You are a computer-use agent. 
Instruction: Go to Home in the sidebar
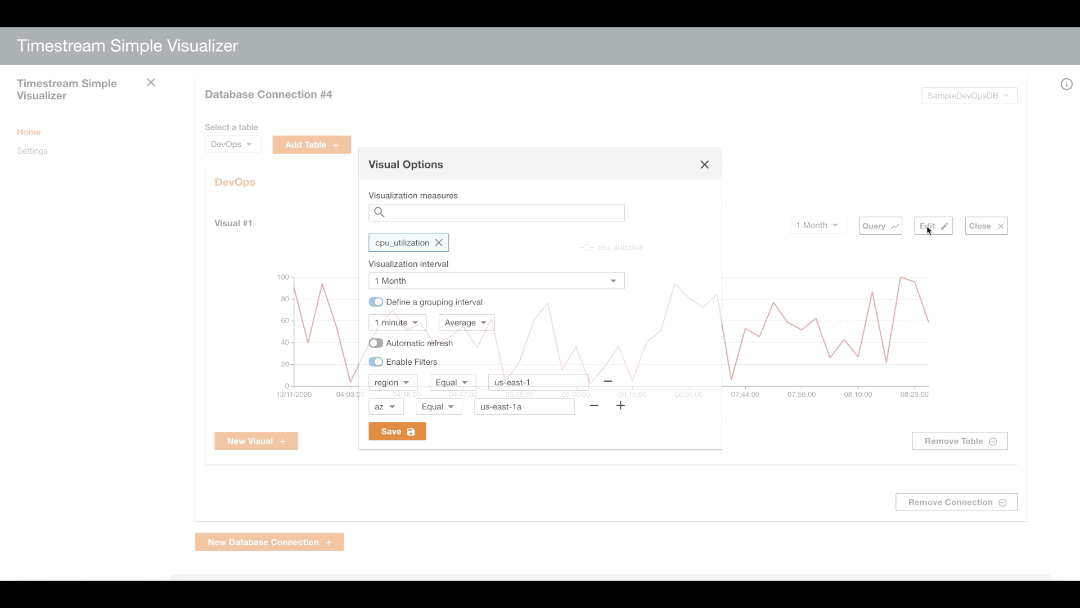click(x=29, y=132)
